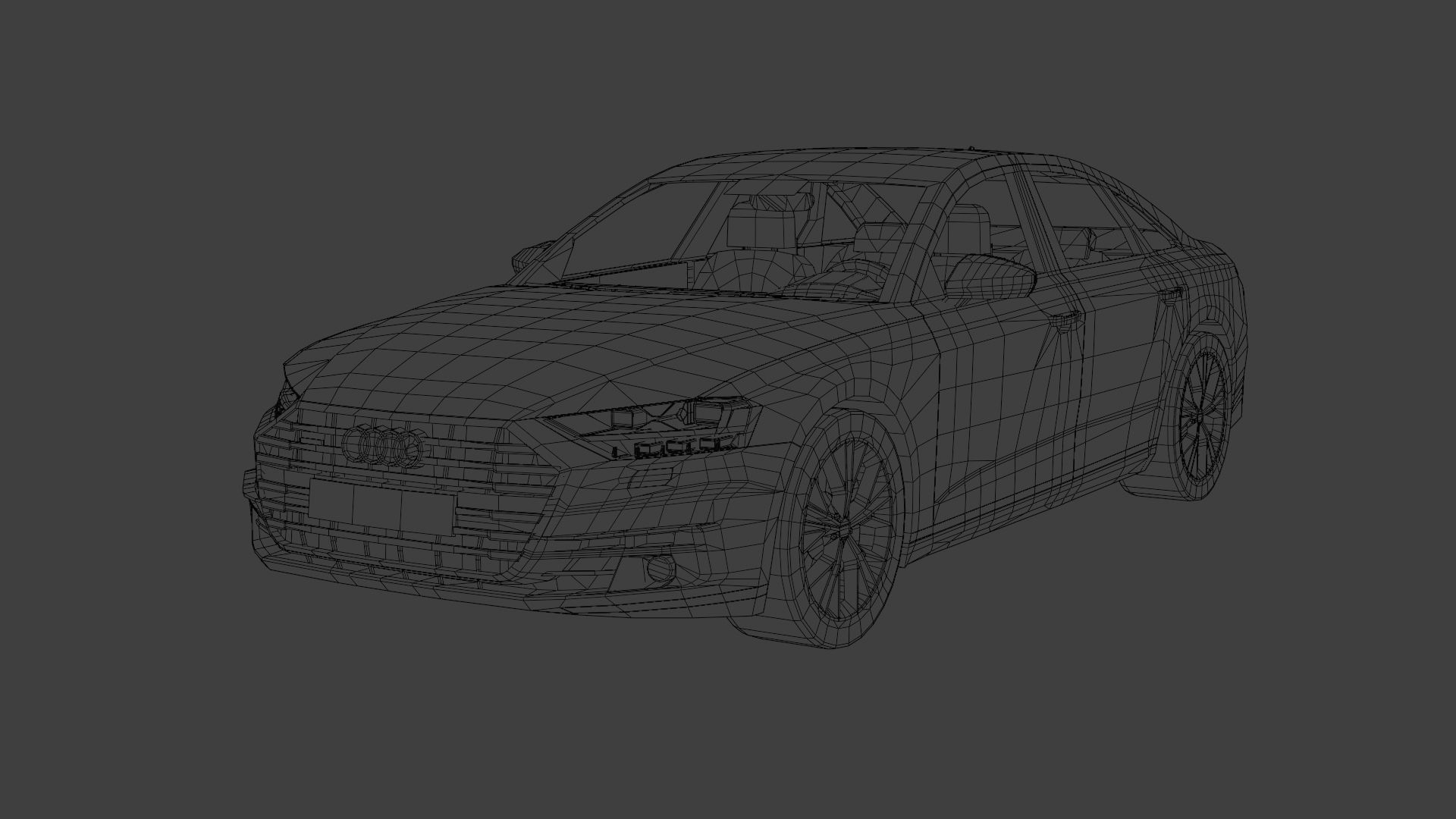Select the front license plate mesh

[x=381, y=508]
